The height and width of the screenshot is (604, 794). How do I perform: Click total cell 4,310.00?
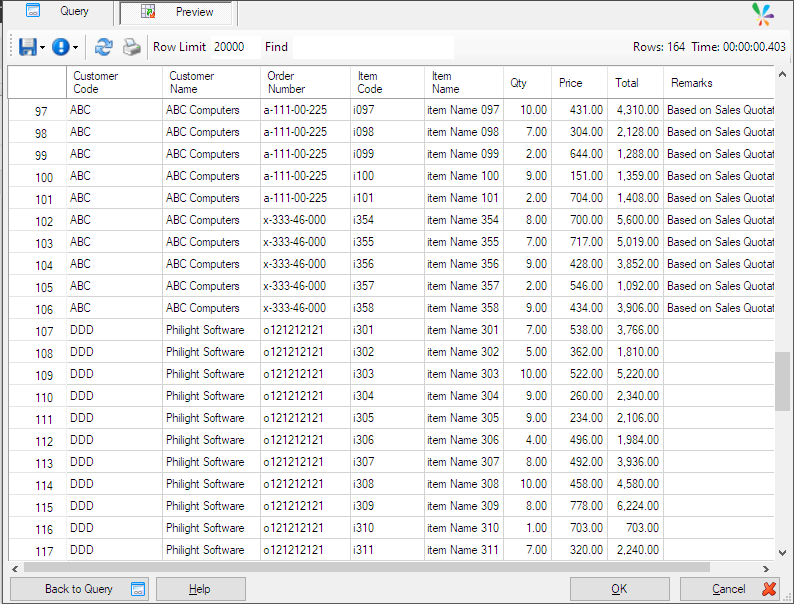click(636, 110)
